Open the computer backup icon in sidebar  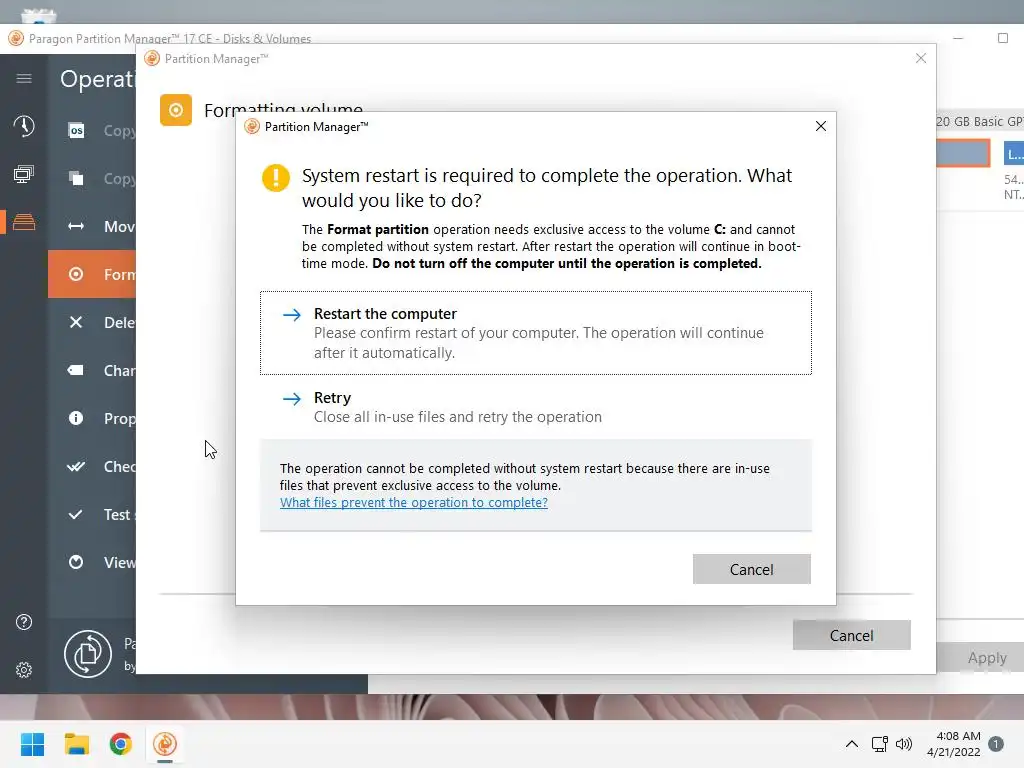(x=24, y=174)
